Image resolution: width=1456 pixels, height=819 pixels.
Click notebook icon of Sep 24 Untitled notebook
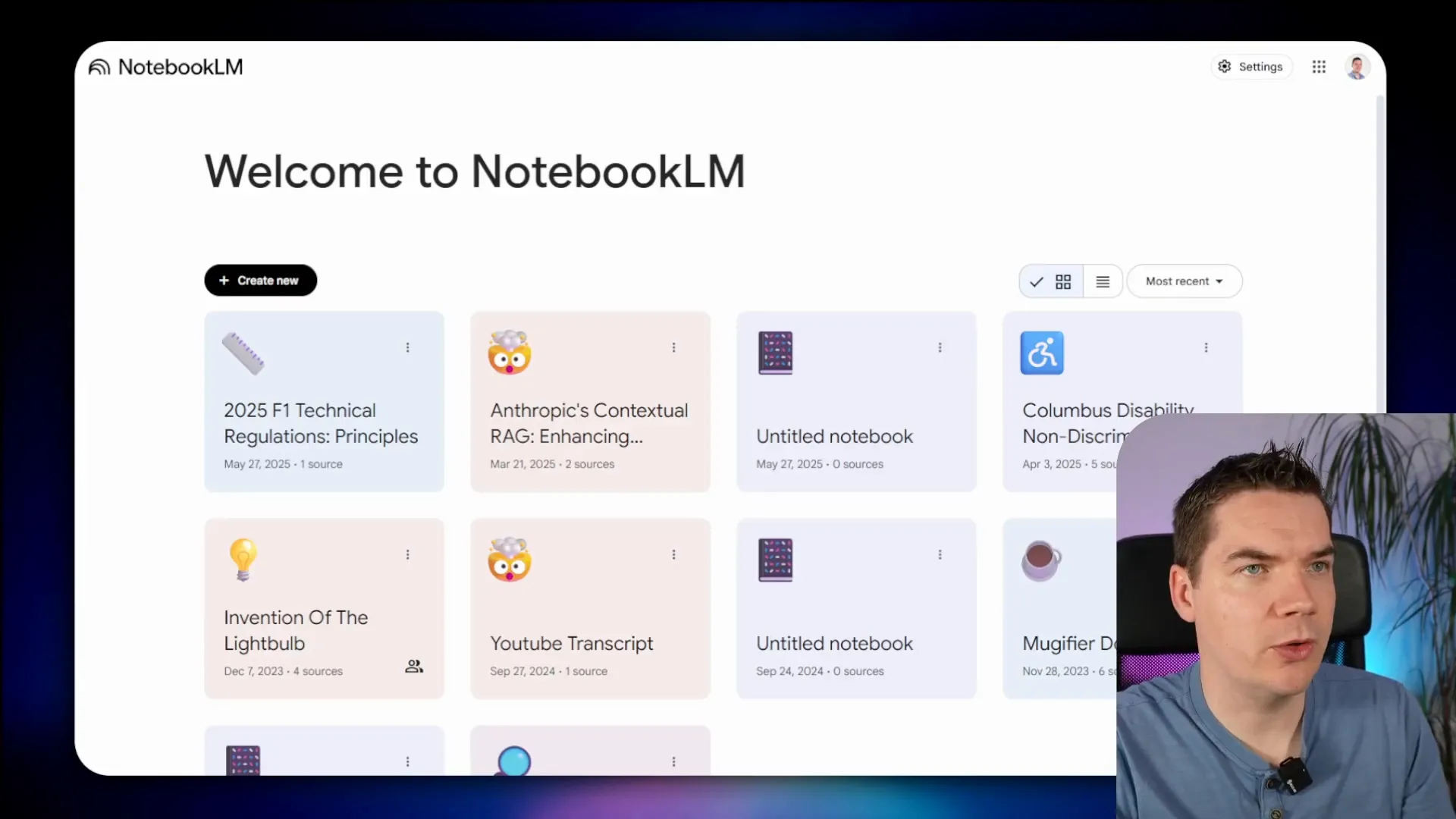coord(775,560)
